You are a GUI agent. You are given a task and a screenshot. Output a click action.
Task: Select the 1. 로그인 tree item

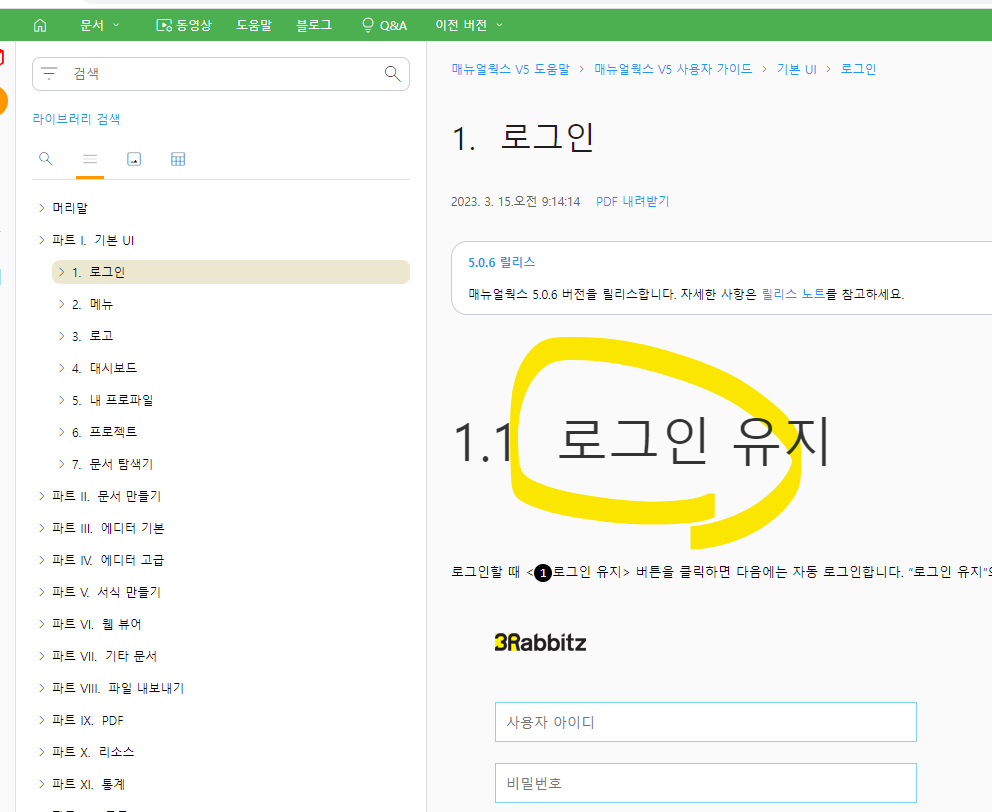(231, 272)
